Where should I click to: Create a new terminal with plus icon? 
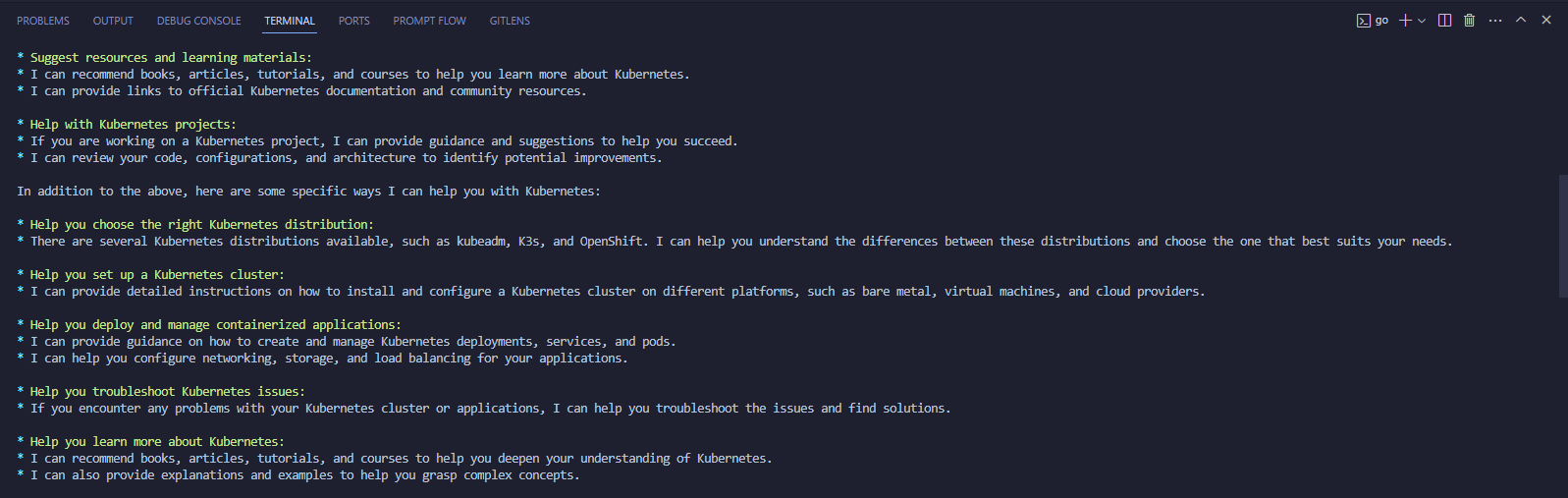click(x=1405, y=21)
